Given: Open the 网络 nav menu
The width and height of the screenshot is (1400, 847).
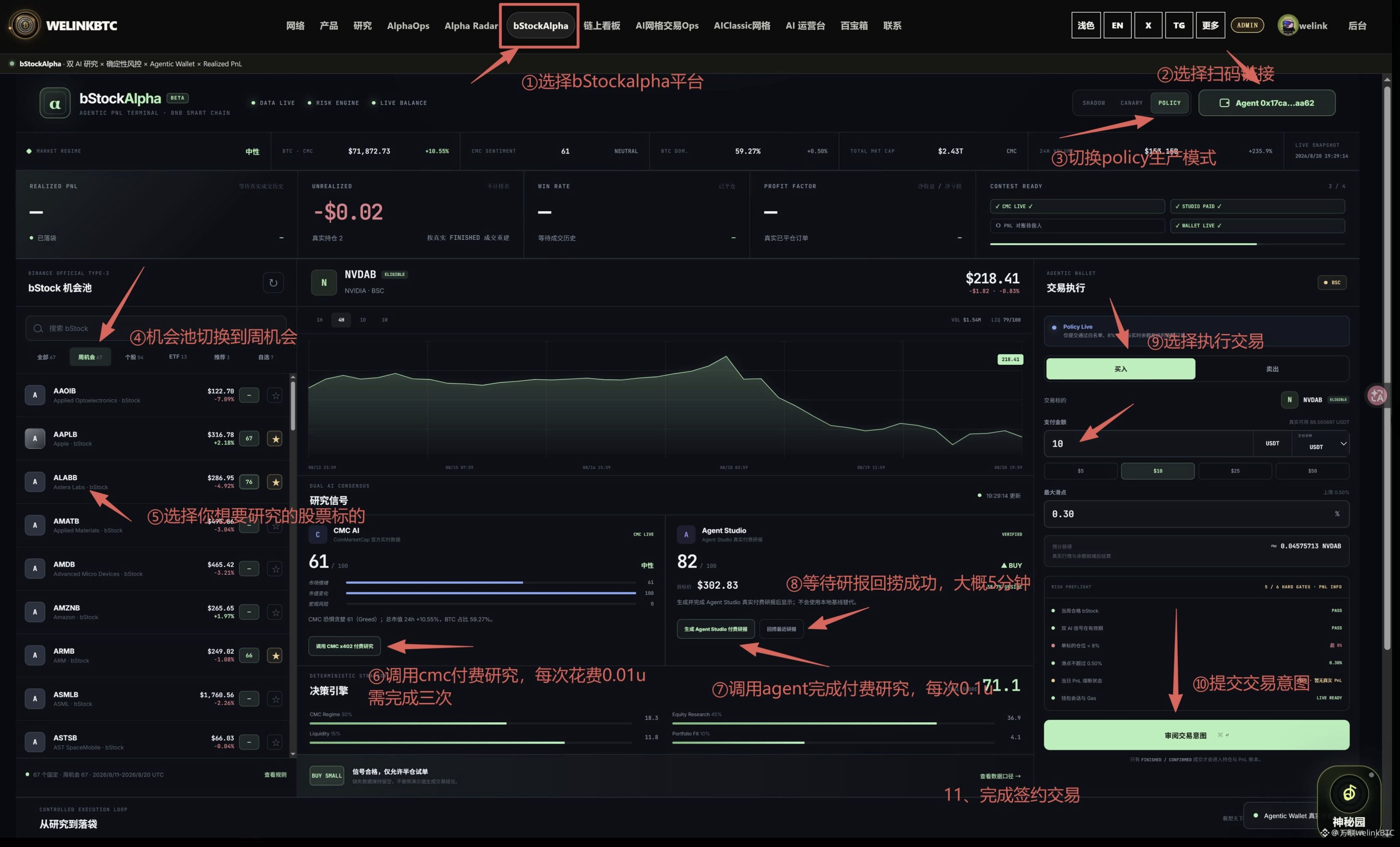Looking at the screenshot, I should coord(295,26).
